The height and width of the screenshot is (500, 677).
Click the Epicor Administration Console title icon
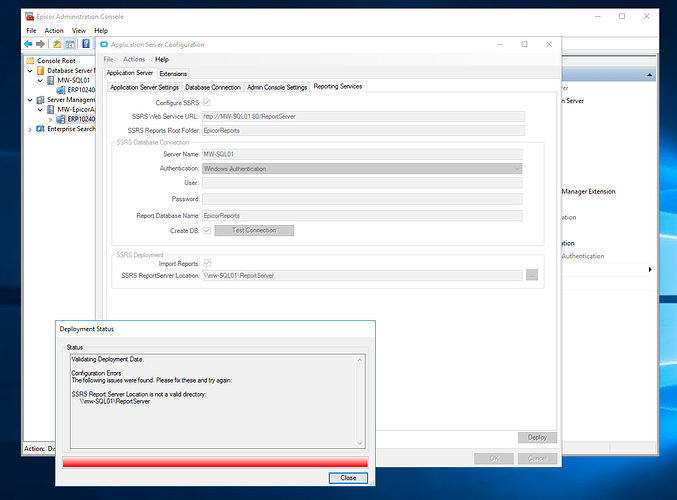pos(29,16)
